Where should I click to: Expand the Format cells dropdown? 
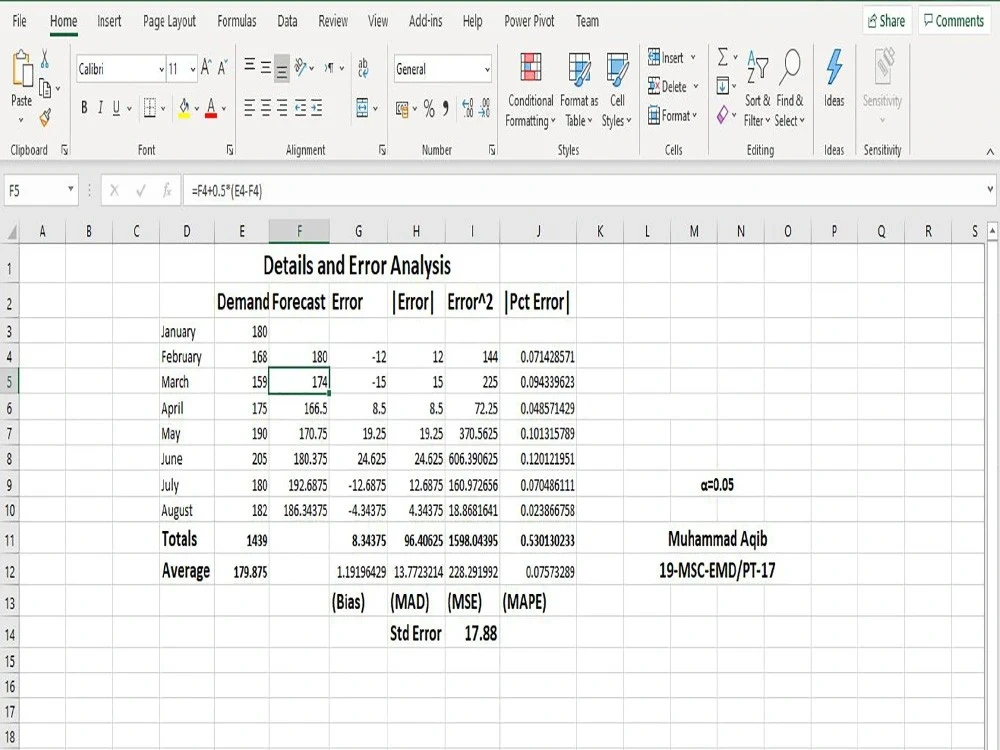pos(695,116)
